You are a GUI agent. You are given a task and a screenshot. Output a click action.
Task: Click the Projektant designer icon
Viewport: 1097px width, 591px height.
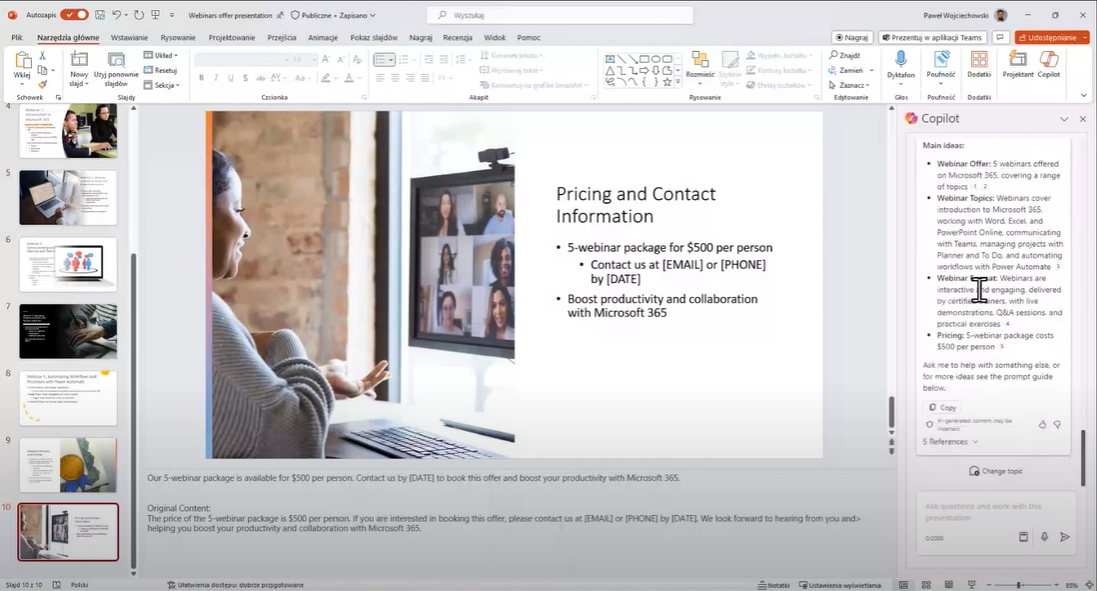[1017, 59]
